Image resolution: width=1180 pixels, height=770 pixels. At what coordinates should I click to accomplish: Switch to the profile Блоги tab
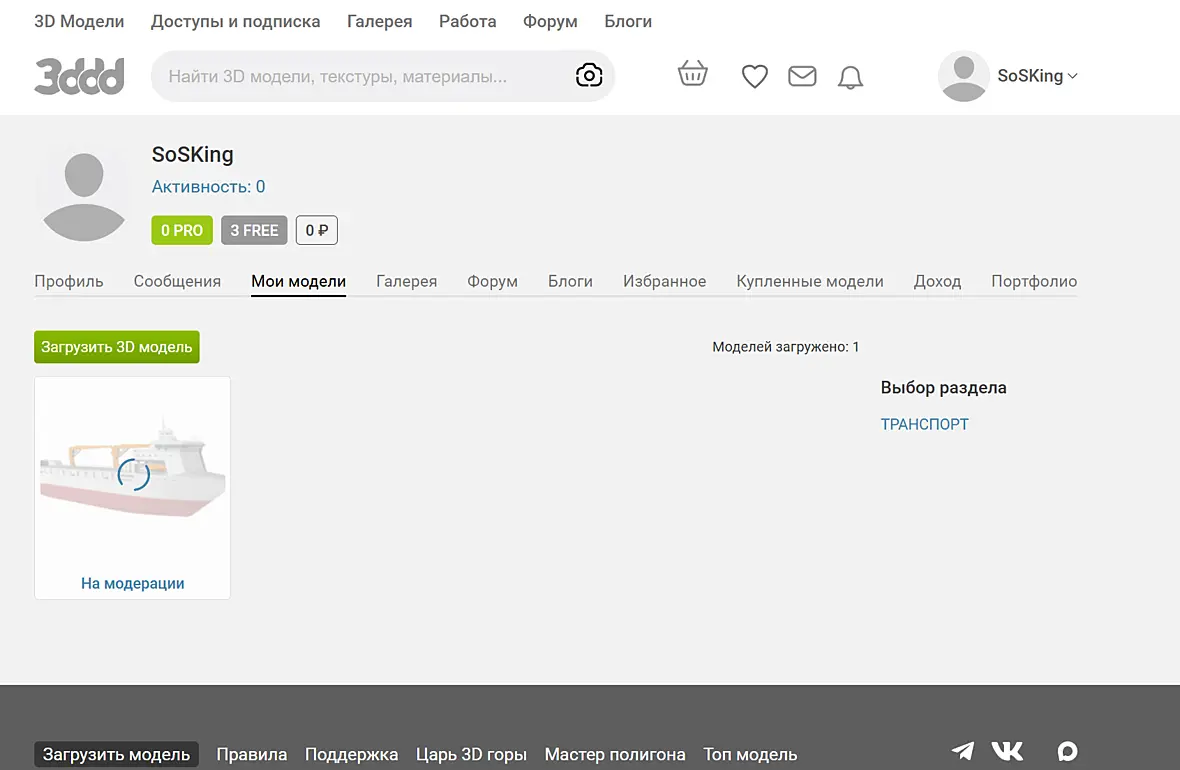[x=570, y=282]
